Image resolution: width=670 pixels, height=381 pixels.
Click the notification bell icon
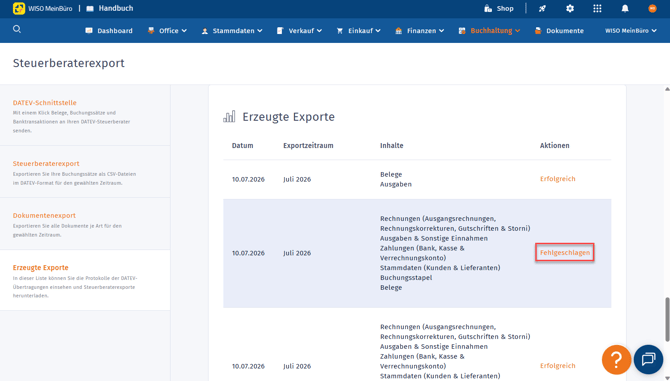[625, 9]
